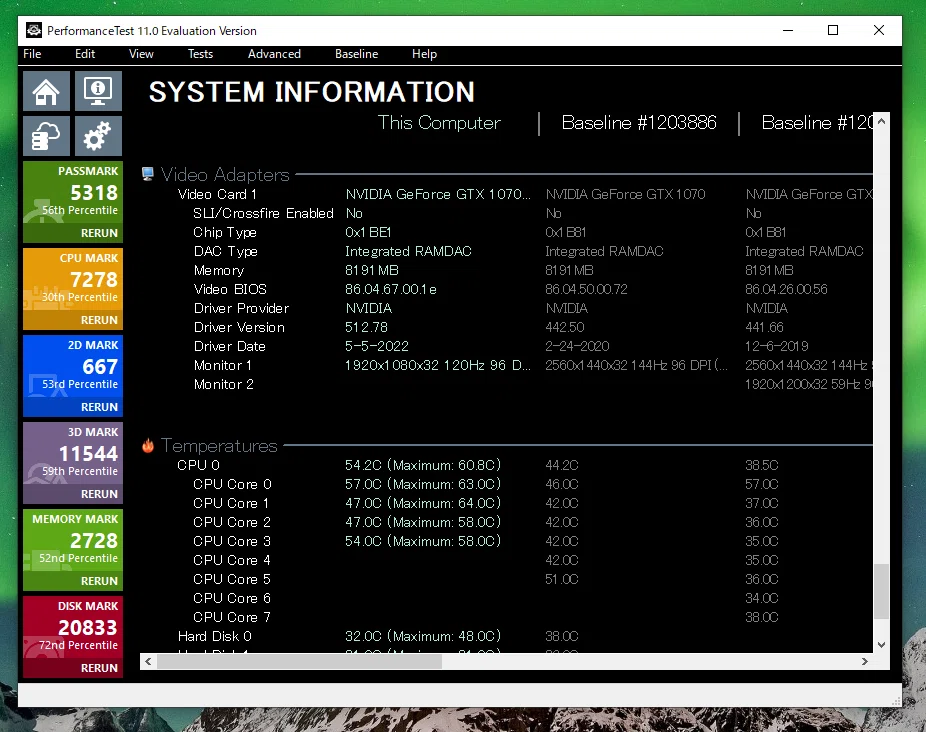
Task: Select the CPU Core 3 row label
Action: pyautogui.click(x=232, y=541)
